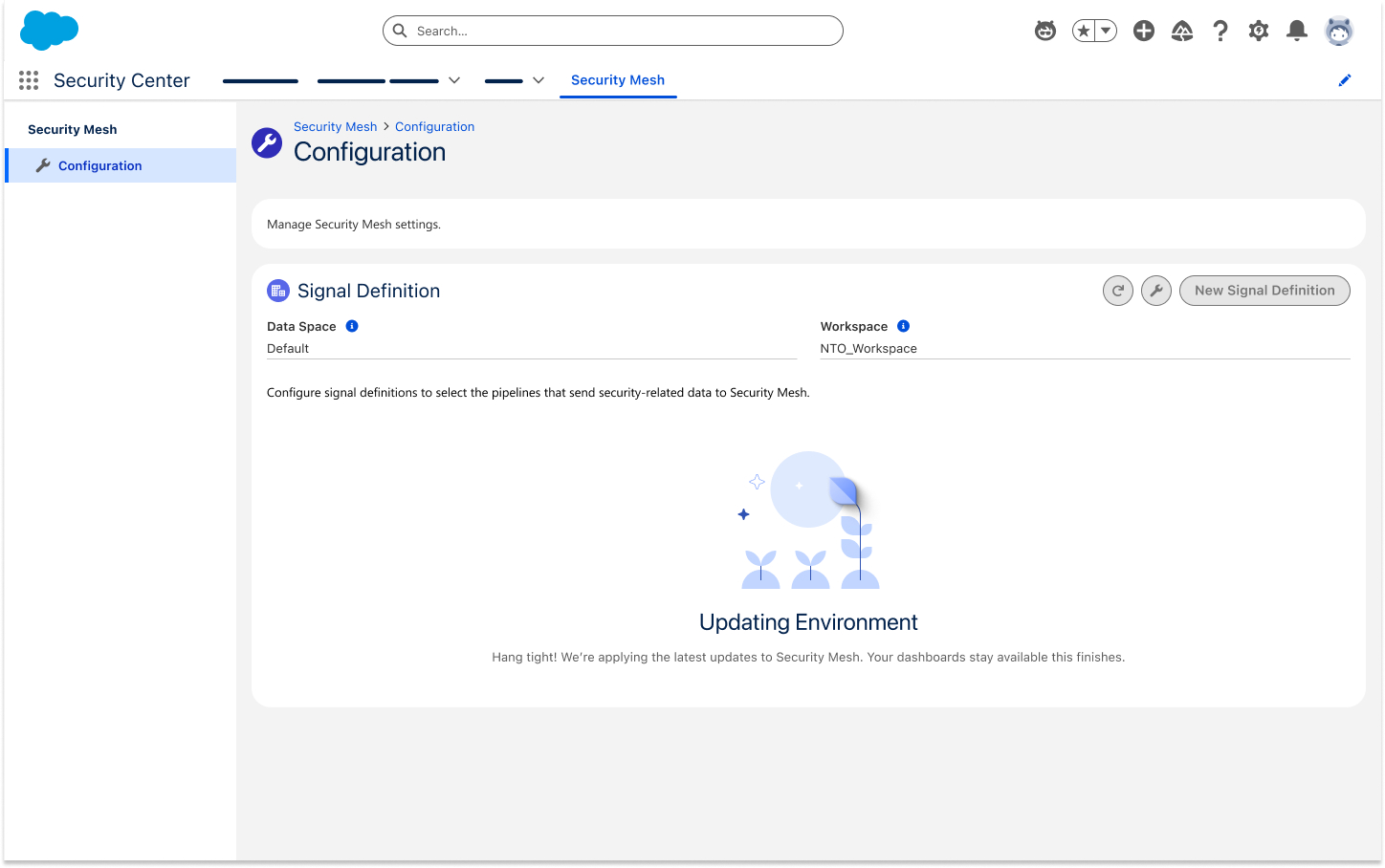Click the Security Mesh sidebar heading

[x=73, y=129]
